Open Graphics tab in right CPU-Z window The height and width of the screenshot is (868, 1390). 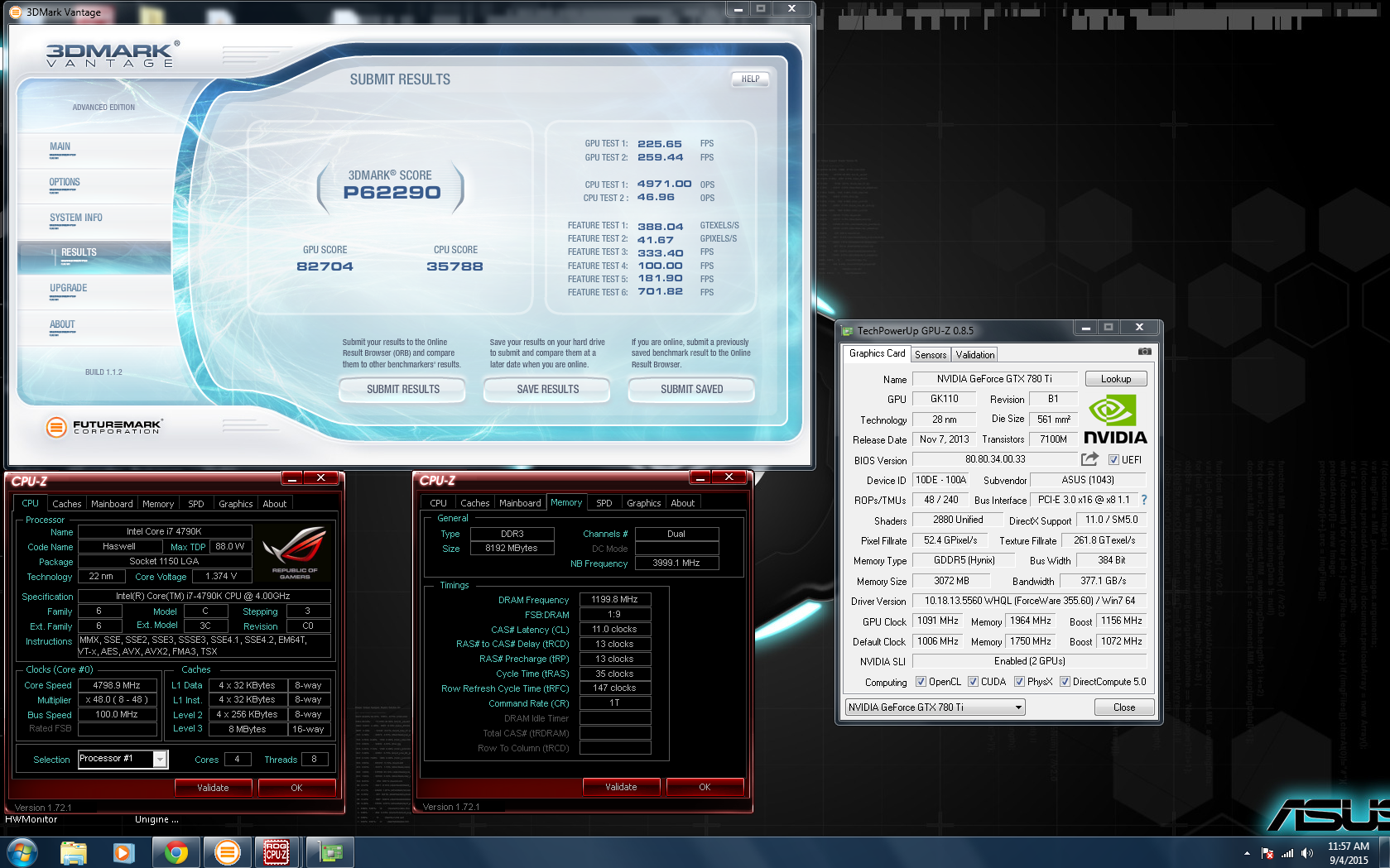click(644, 503)
